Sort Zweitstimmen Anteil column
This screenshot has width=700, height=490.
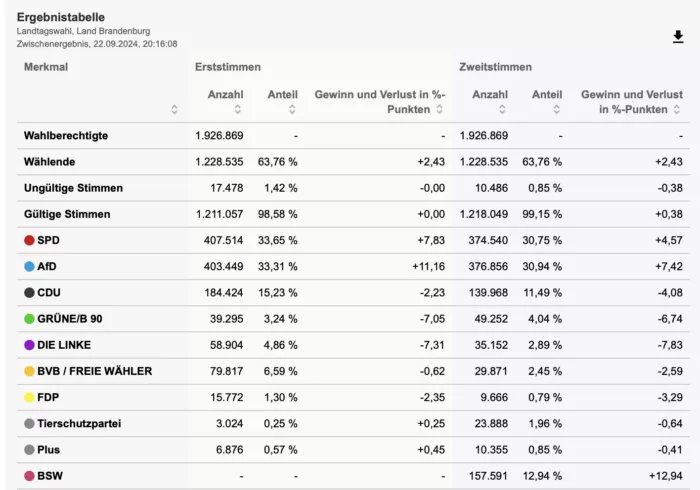[x=556, y=109]
